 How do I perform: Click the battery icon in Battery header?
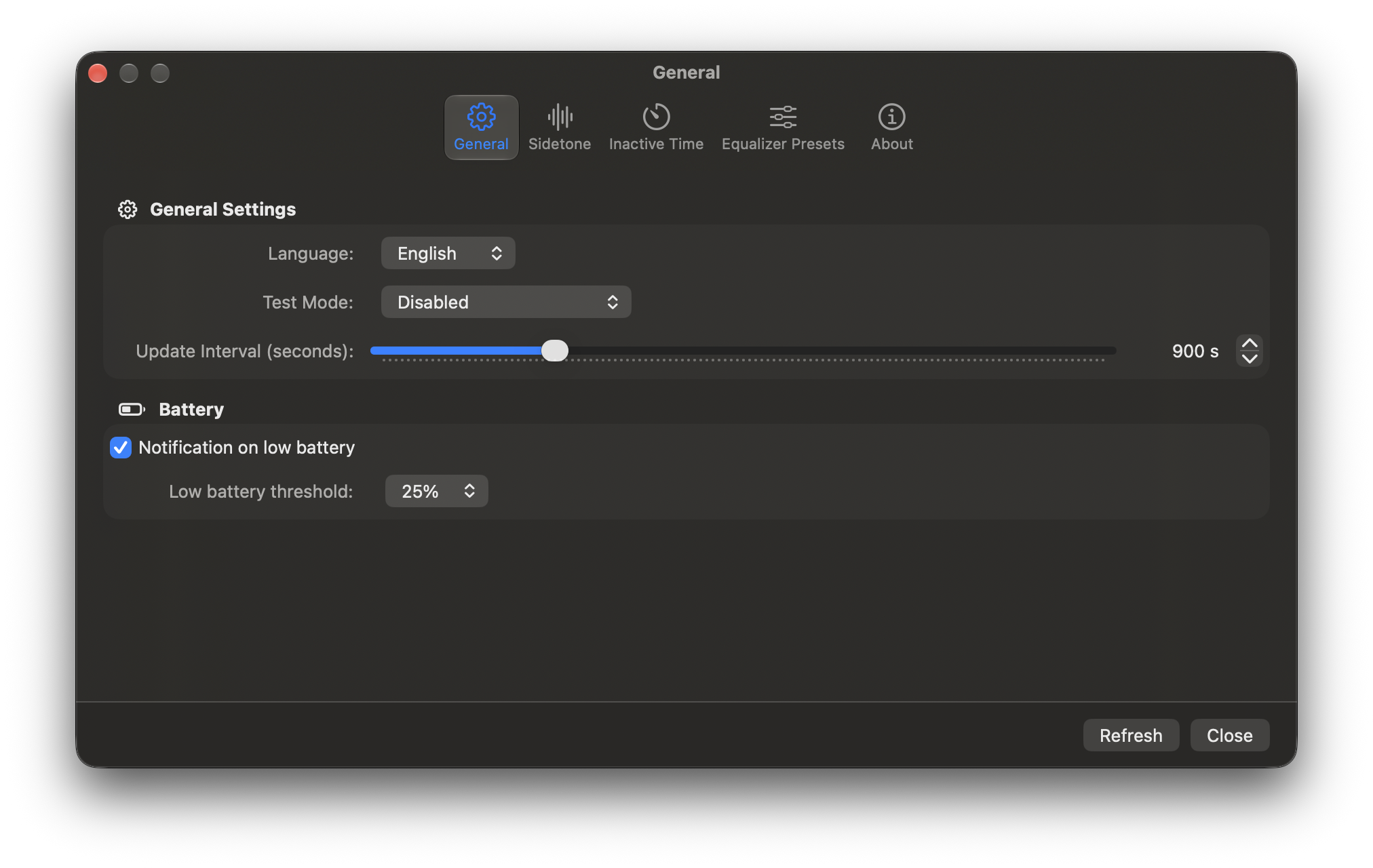[132, 410]
